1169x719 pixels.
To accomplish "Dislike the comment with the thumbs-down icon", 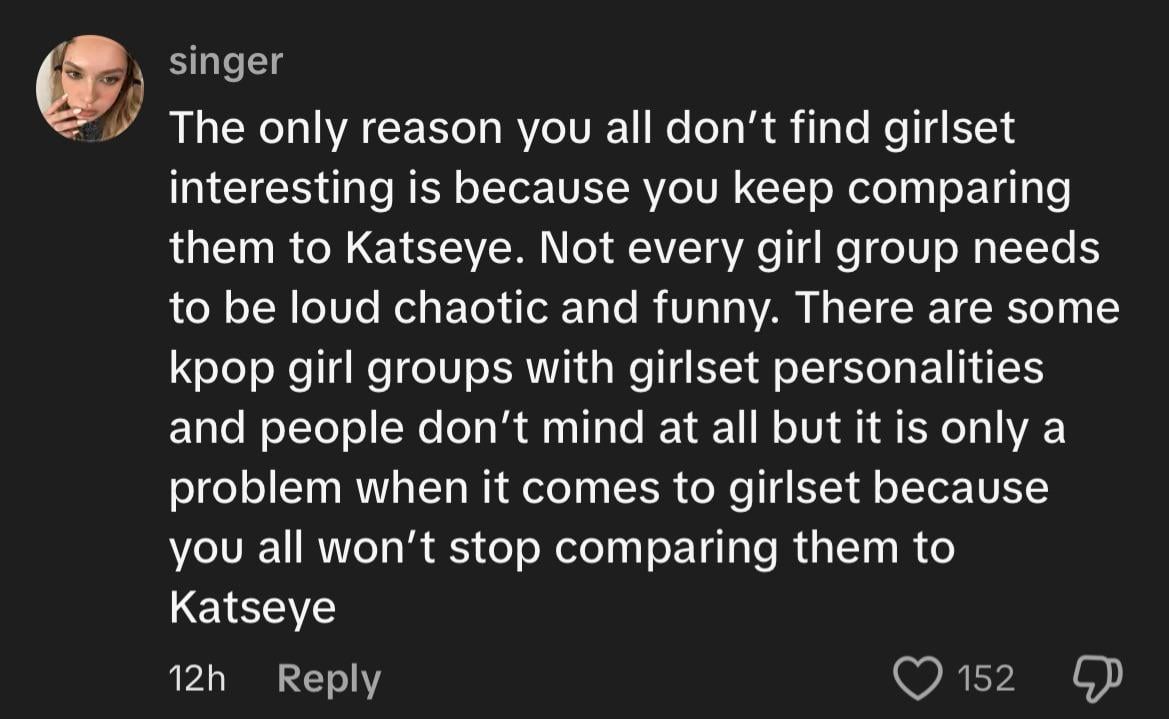I will [x=1098, y=678].
